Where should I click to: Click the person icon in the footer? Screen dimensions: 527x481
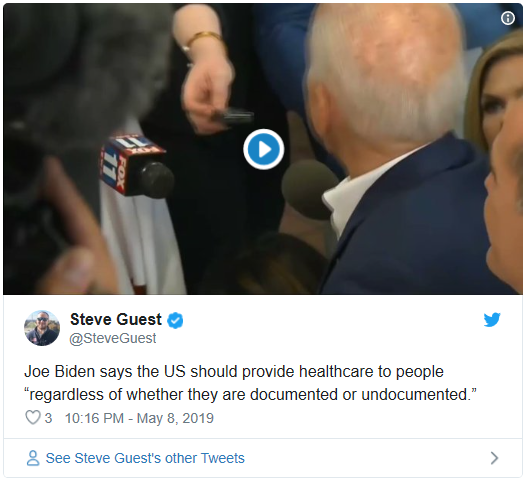pos(33,458)
